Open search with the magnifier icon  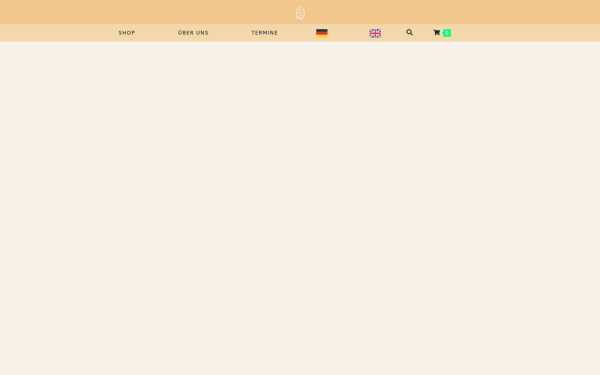pos(409,33)
